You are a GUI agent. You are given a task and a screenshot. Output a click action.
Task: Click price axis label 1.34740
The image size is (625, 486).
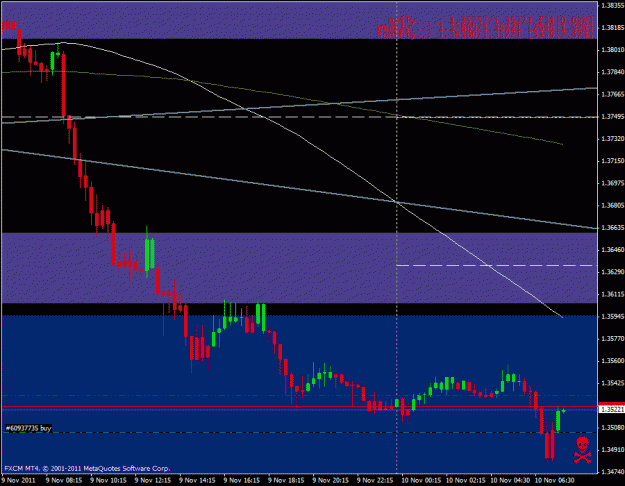[613, 472]
